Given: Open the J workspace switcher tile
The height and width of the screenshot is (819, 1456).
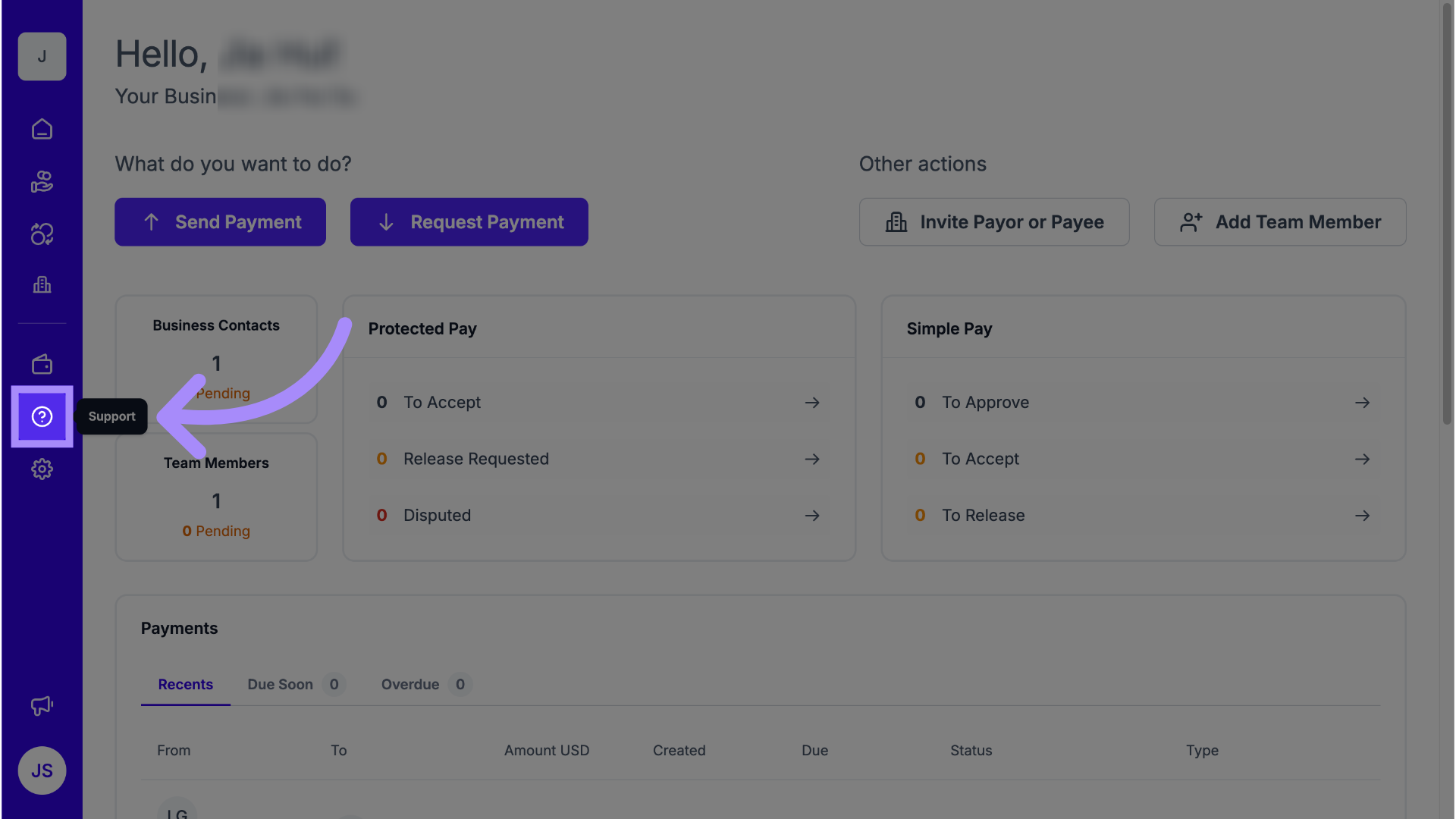Looking at the screenshot, I should coord(42,57).
